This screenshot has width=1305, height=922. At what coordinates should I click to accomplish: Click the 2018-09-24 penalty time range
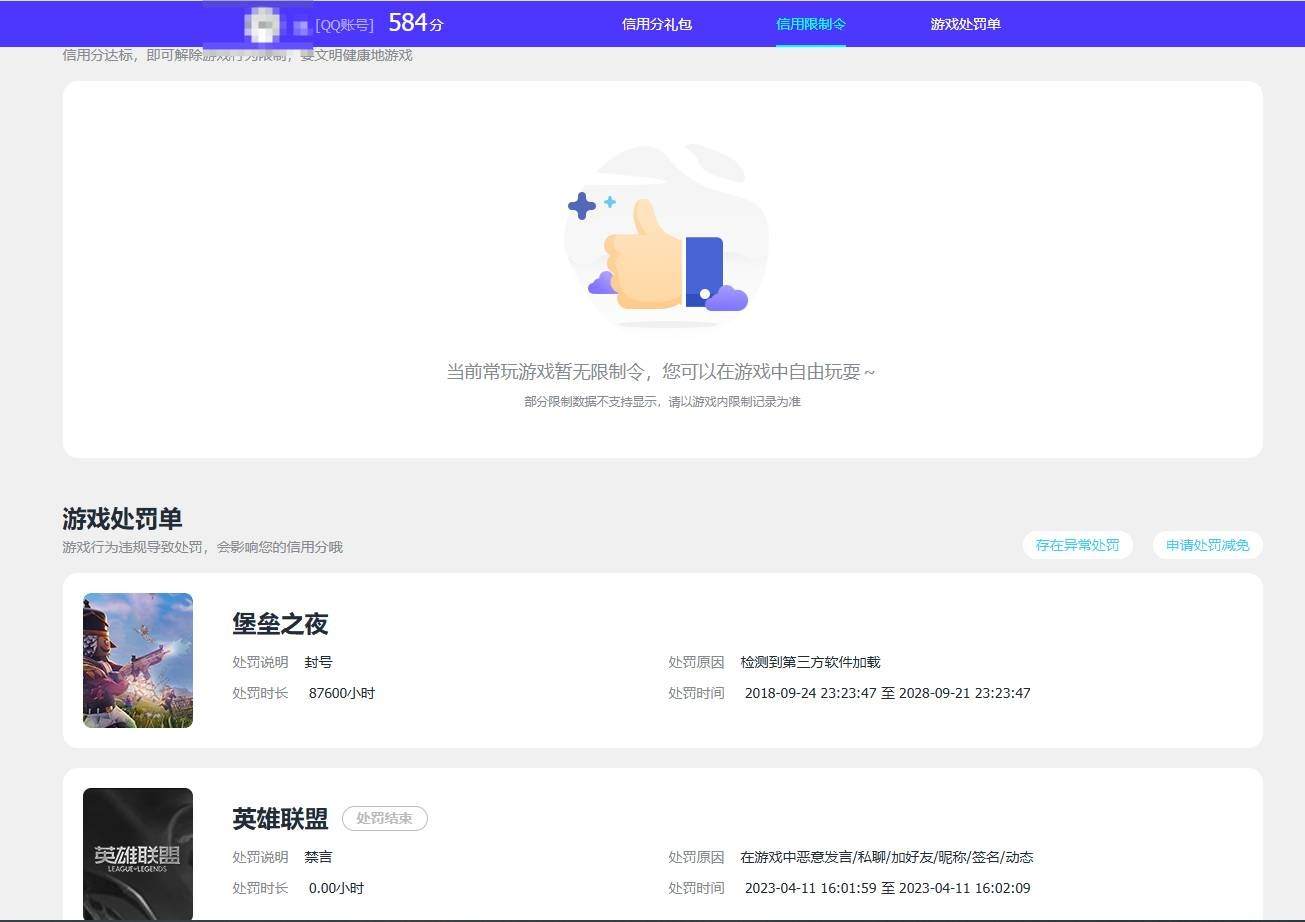tap(887, 693)
